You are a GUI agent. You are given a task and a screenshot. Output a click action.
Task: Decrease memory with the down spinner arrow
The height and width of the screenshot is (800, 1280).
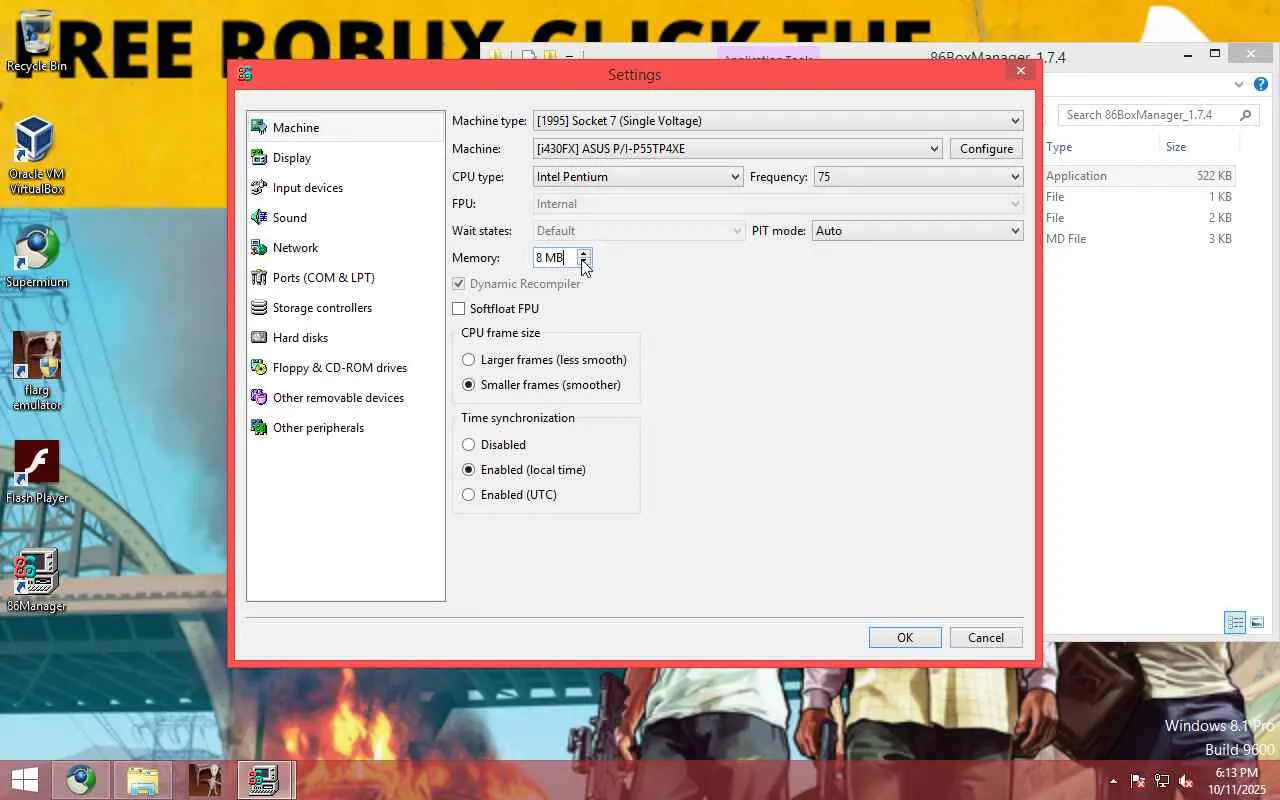(x=584, y=263)
